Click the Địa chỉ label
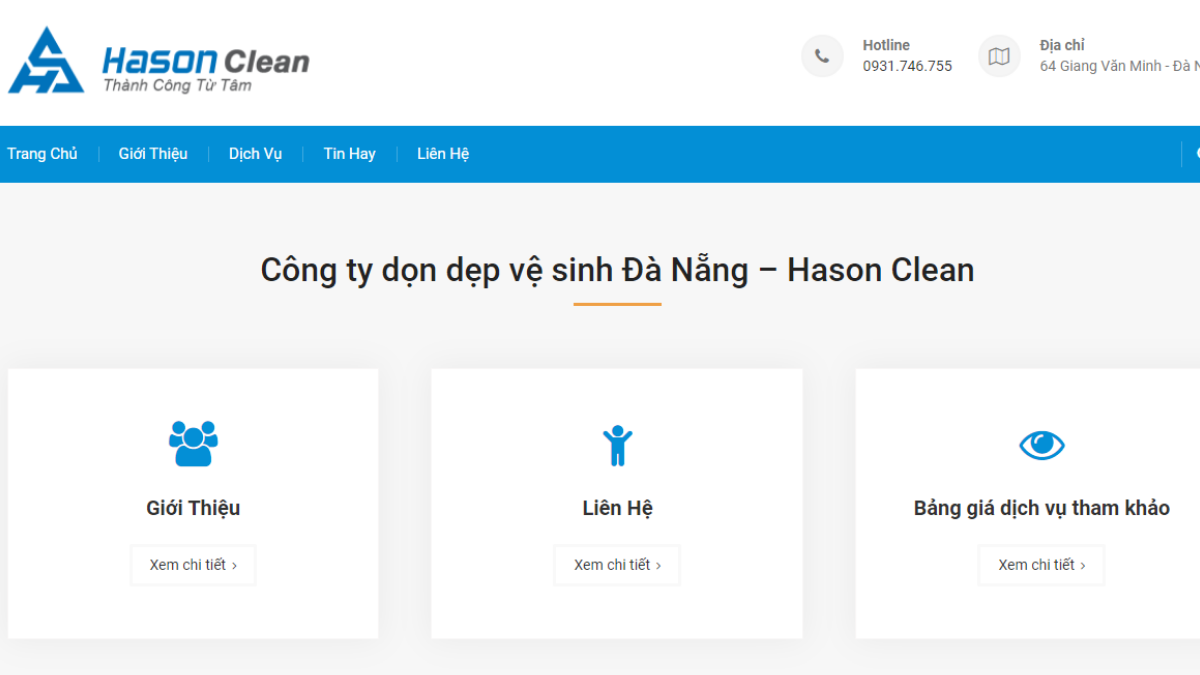This screenshot has width=1200, height=675. pyautogui.click(x=1062, y=45)
